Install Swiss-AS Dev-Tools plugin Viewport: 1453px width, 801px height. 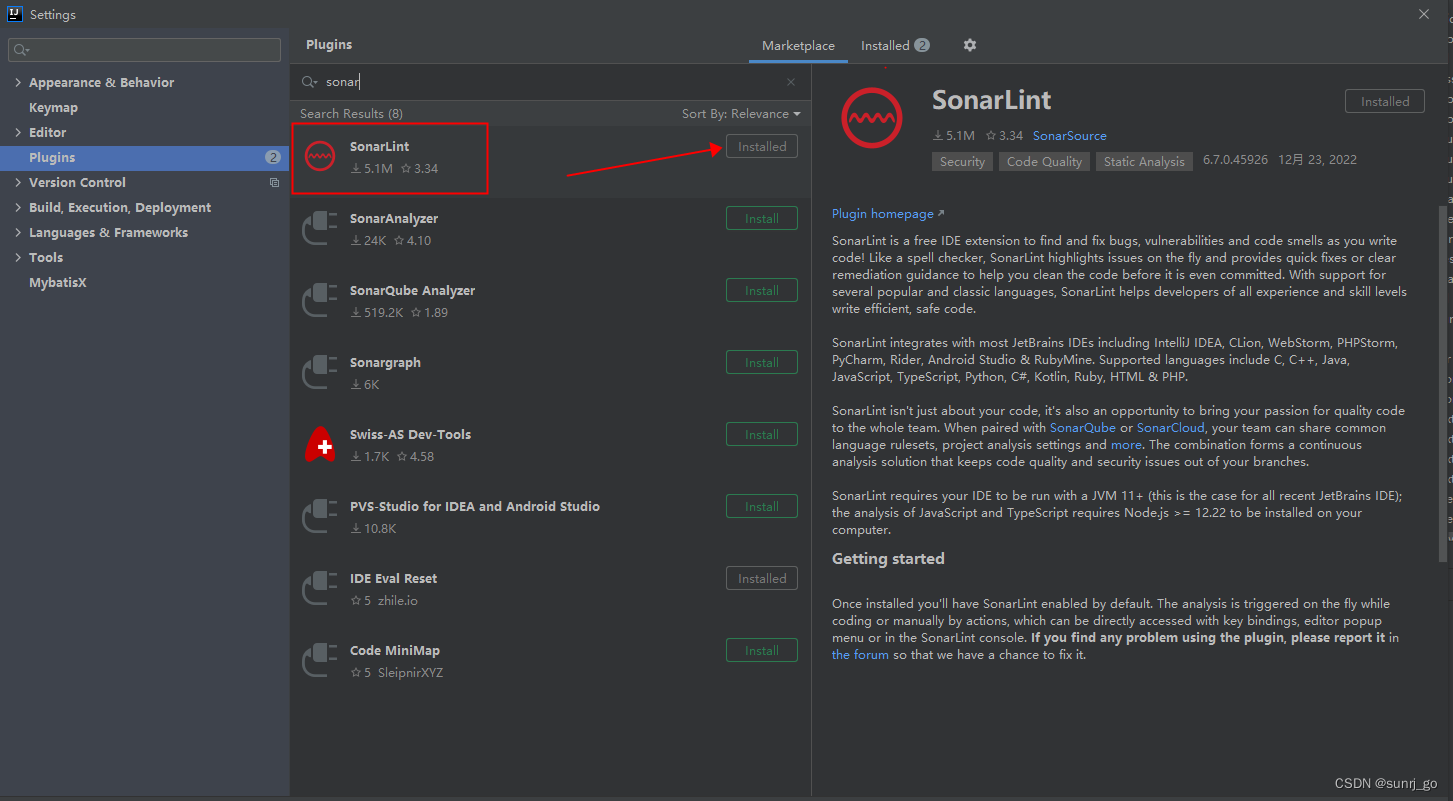[x=761, y=435]
